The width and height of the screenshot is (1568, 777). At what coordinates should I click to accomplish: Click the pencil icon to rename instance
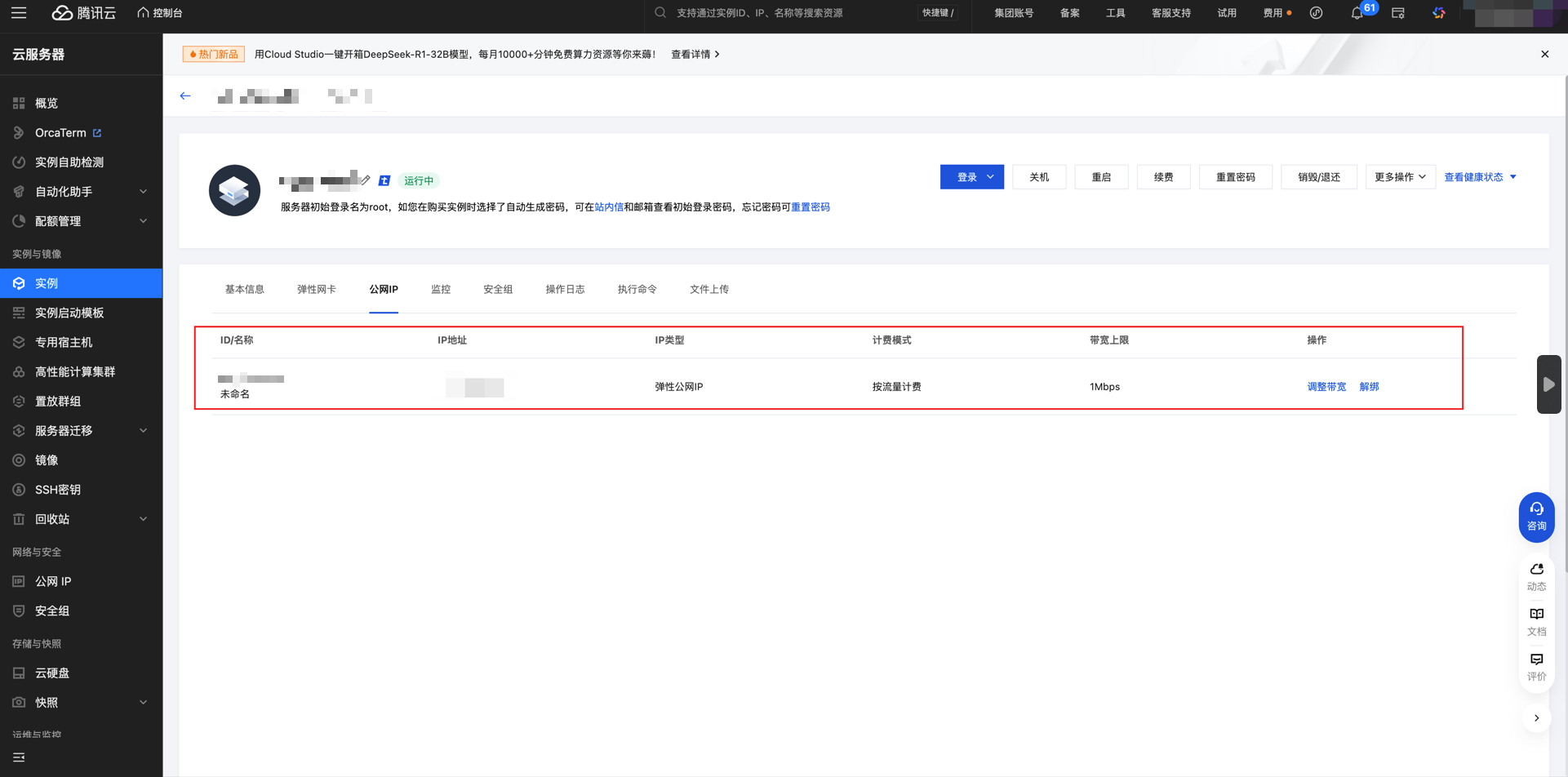pos(366,180)
